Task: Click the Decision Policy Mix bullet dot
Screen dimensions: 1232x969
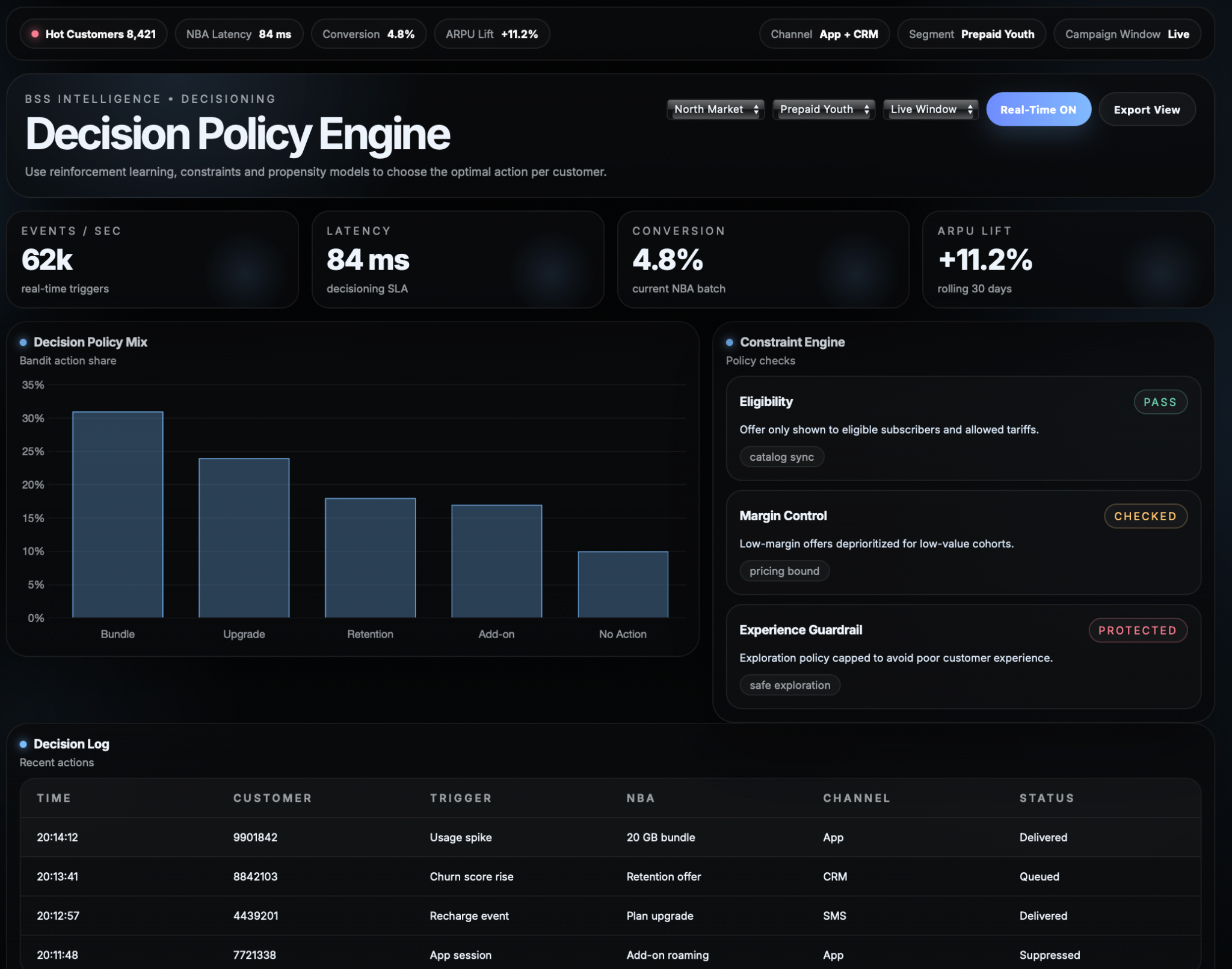Action: [23, 342]
